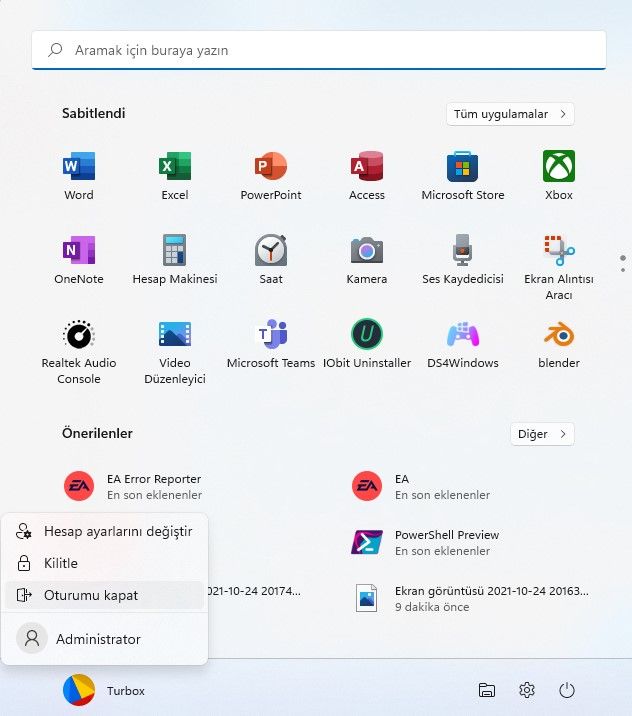Open Video Düzenleyici
Screen dimensions: 632x716
pyautogui.click(x=175, y=352)
